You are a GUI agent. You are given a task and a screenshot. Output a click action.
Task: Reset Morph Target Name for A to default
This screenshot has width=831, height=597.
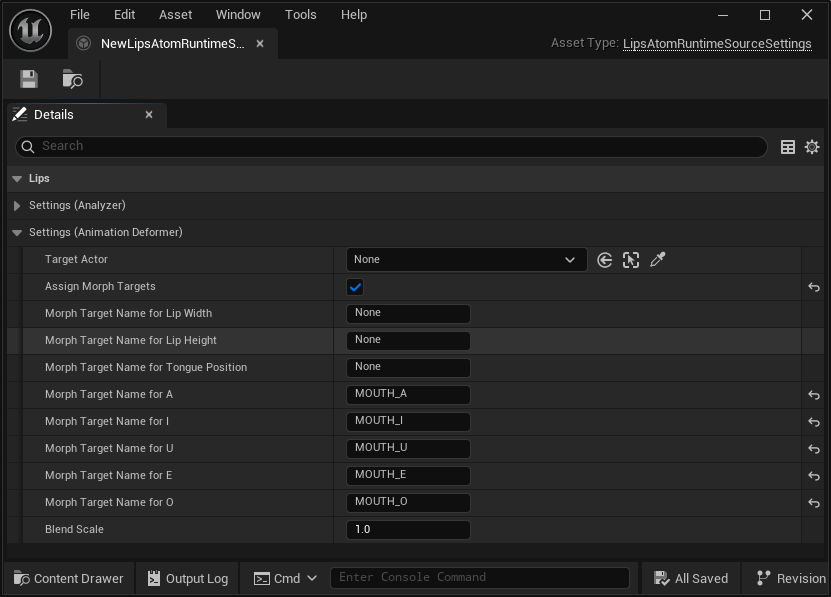point(814,395)
